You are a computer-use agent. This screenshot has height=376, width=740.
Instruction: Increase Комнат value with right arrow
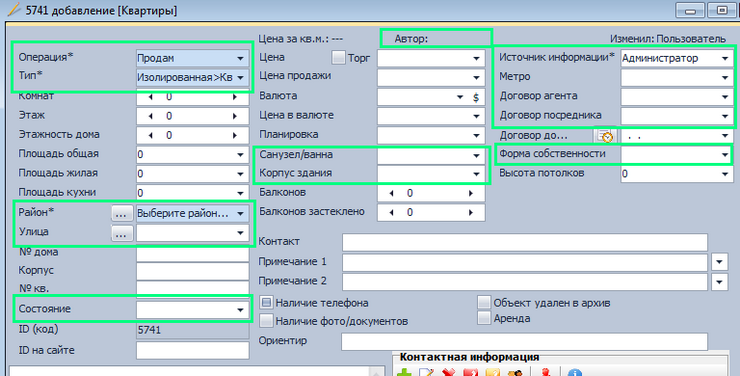235,97
